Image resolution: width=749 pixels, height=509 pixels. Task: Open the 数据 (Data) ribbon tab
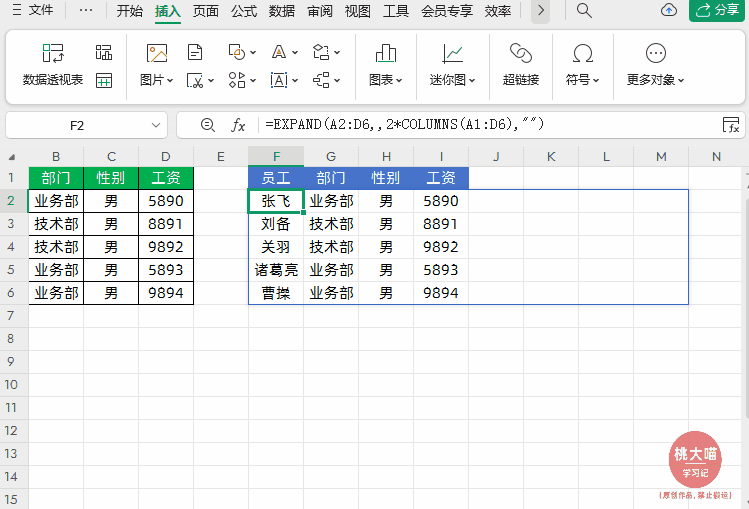click(x=282, y=11)
